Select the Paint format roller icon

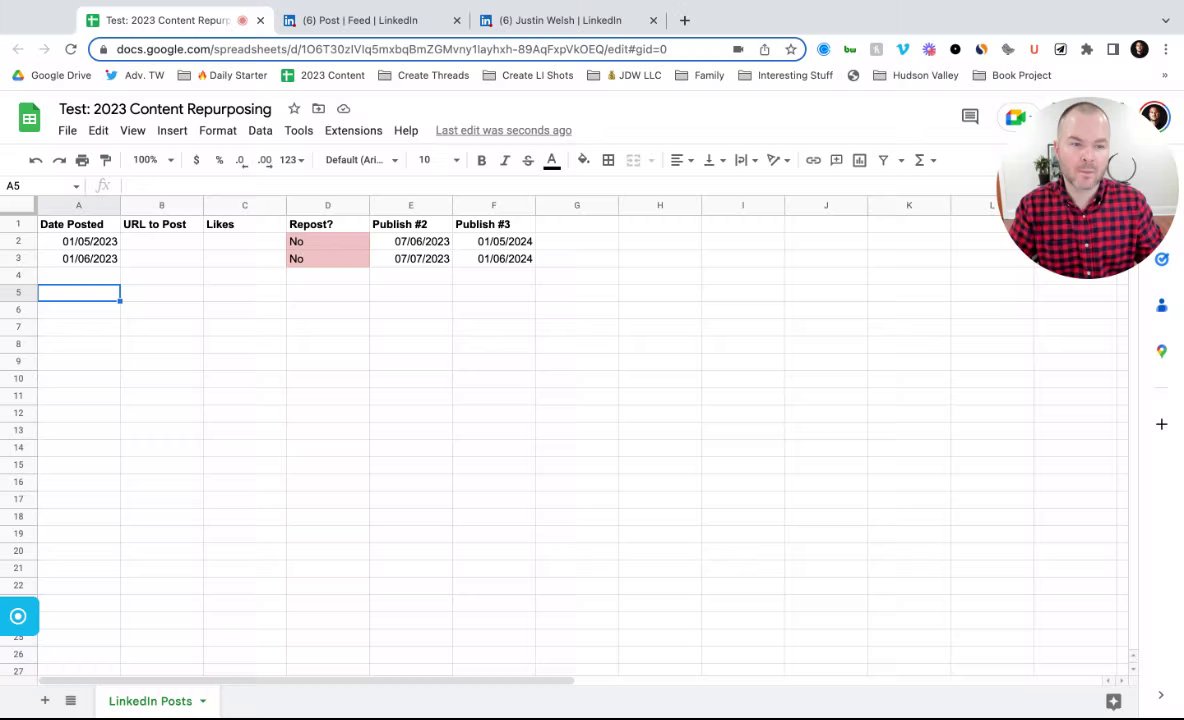[106, 160]
